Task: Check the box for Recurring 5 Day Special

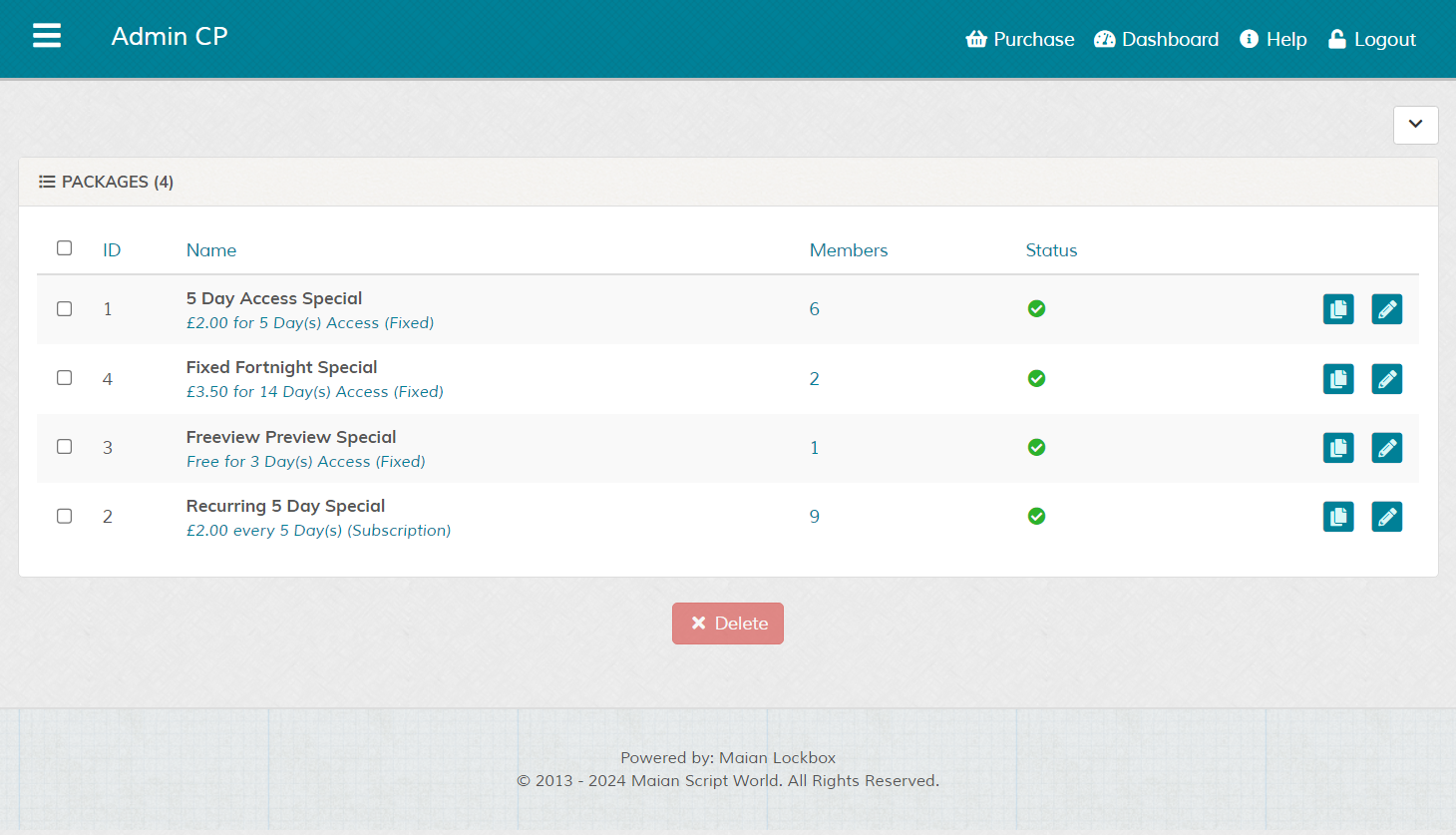Action: click(x=65, y=517)
